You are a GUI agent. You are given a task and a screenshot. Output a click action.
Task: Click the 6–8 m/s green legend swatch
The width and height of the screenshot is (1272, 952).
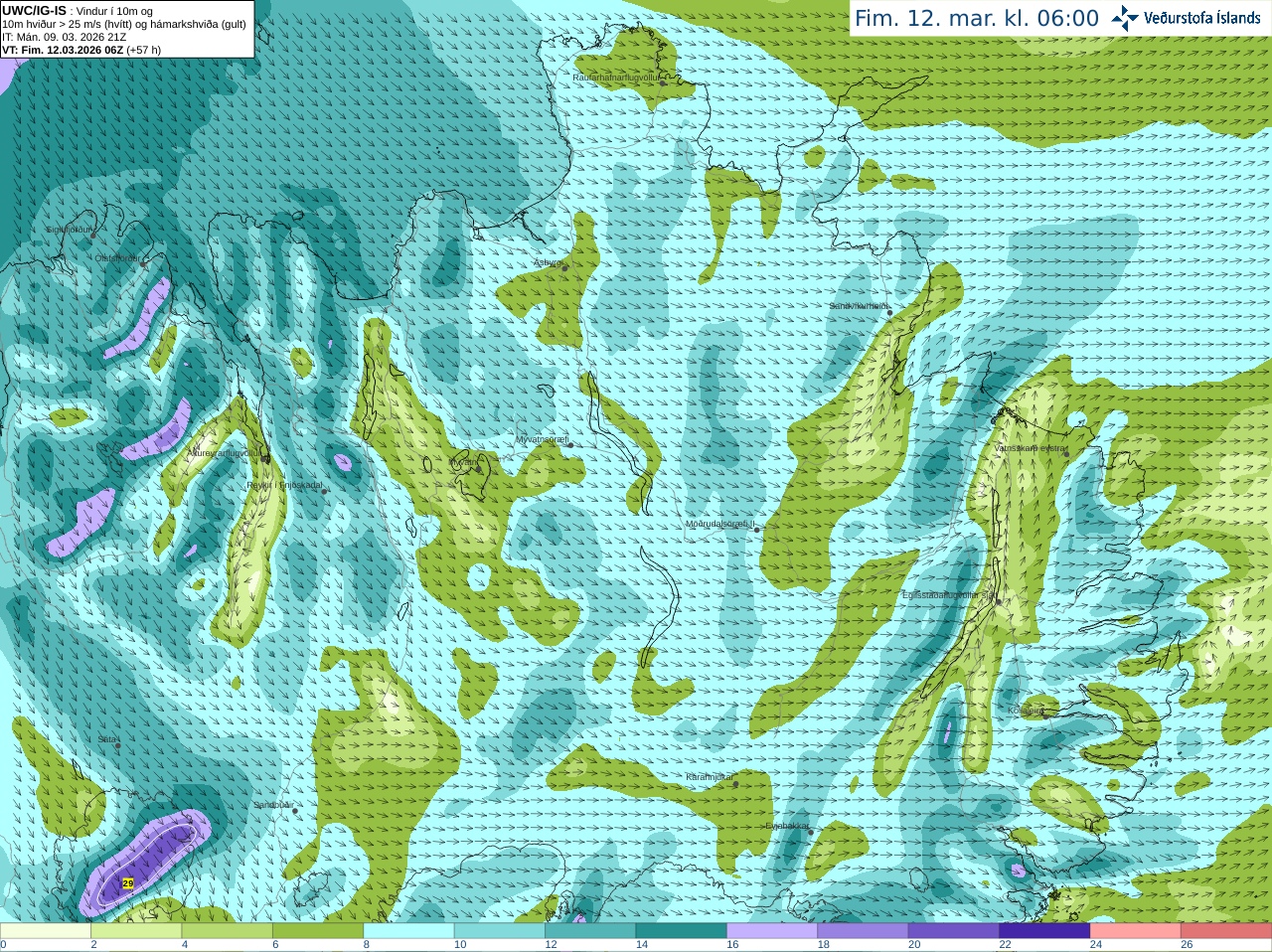[x=318, y=931]
